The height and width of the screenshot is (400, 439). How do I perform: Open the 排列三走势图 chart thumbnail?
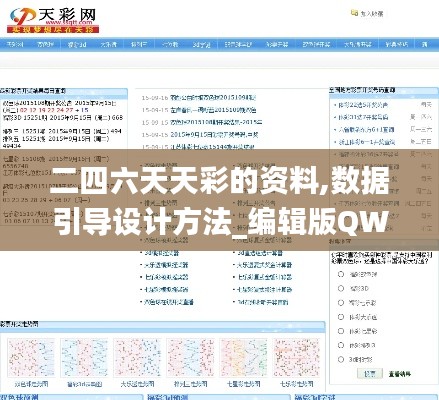coord(190,358)
